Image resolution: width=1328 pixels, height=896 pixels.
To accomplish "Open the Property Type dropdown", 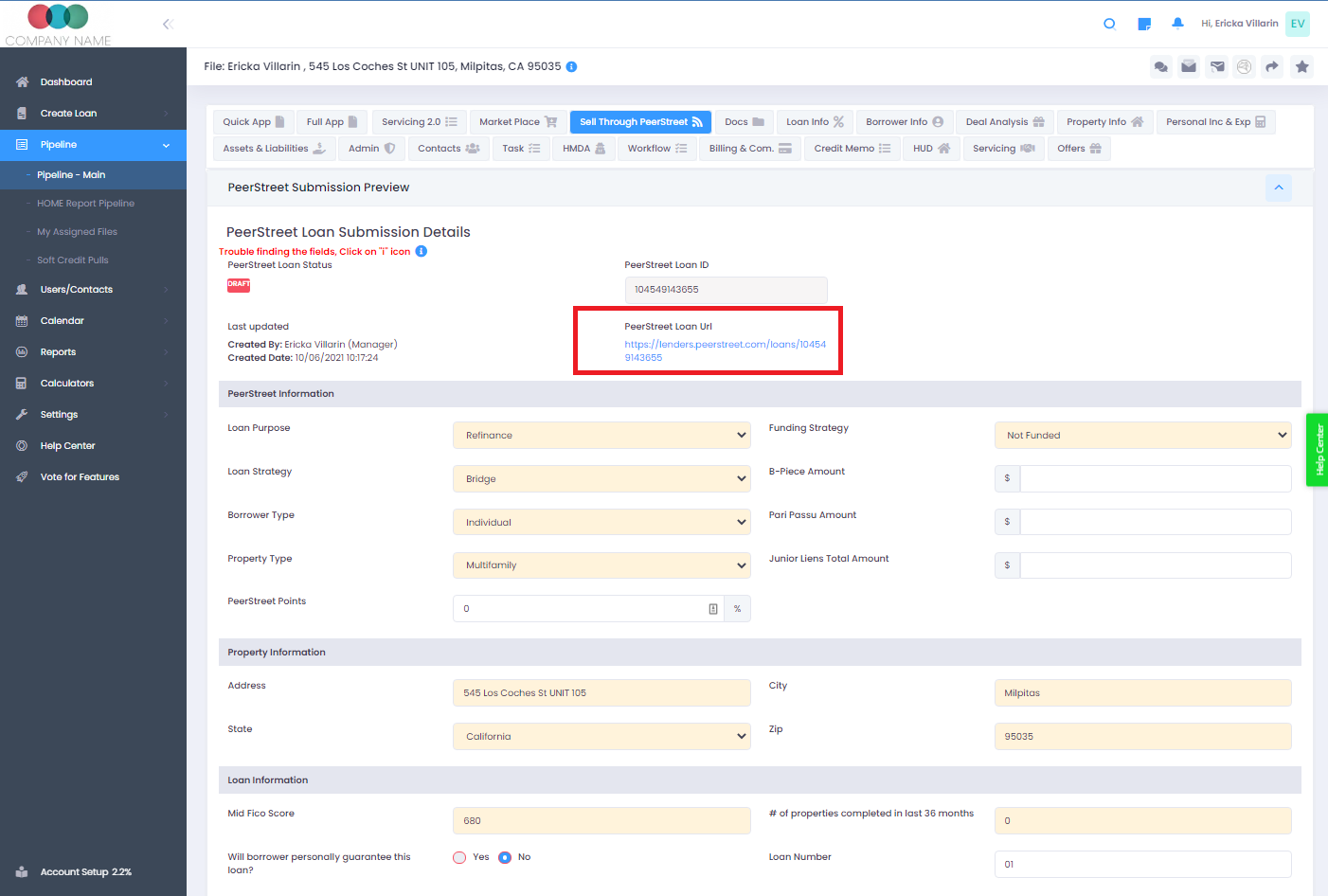I will click(x=601, y=565).
